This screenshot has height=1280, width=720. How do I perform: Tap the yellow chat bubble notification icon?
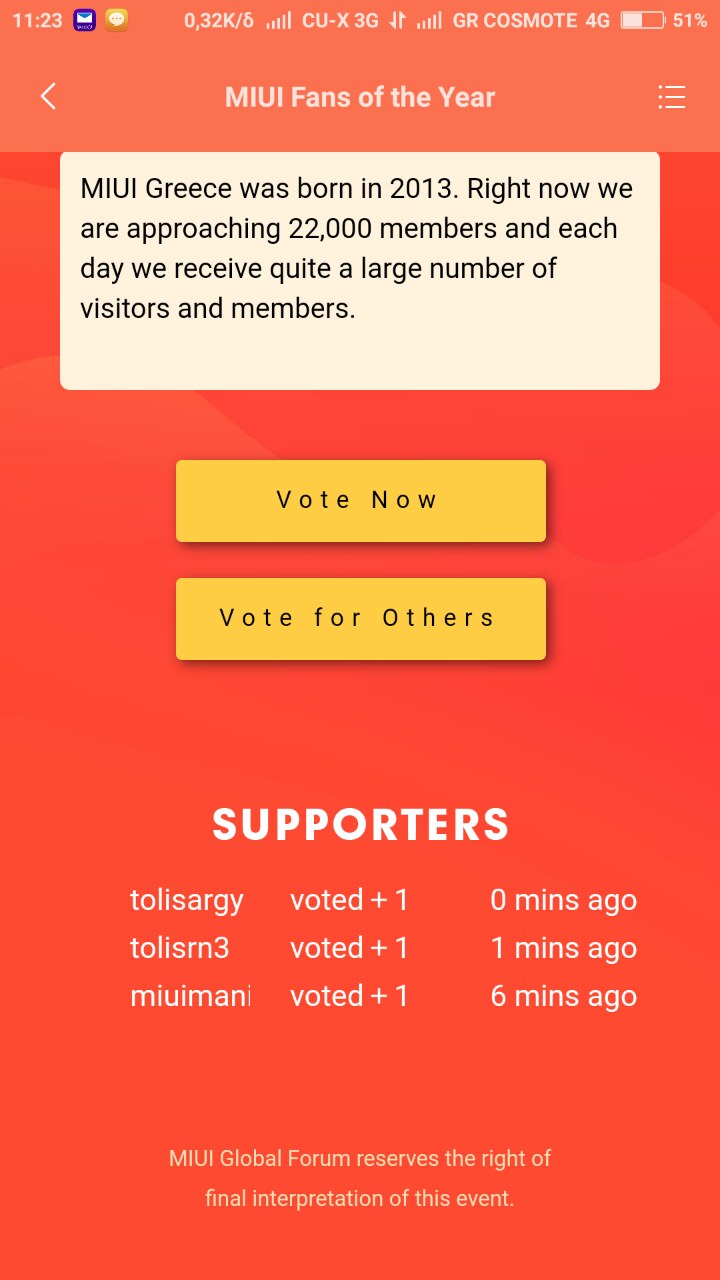coord(117,20)
